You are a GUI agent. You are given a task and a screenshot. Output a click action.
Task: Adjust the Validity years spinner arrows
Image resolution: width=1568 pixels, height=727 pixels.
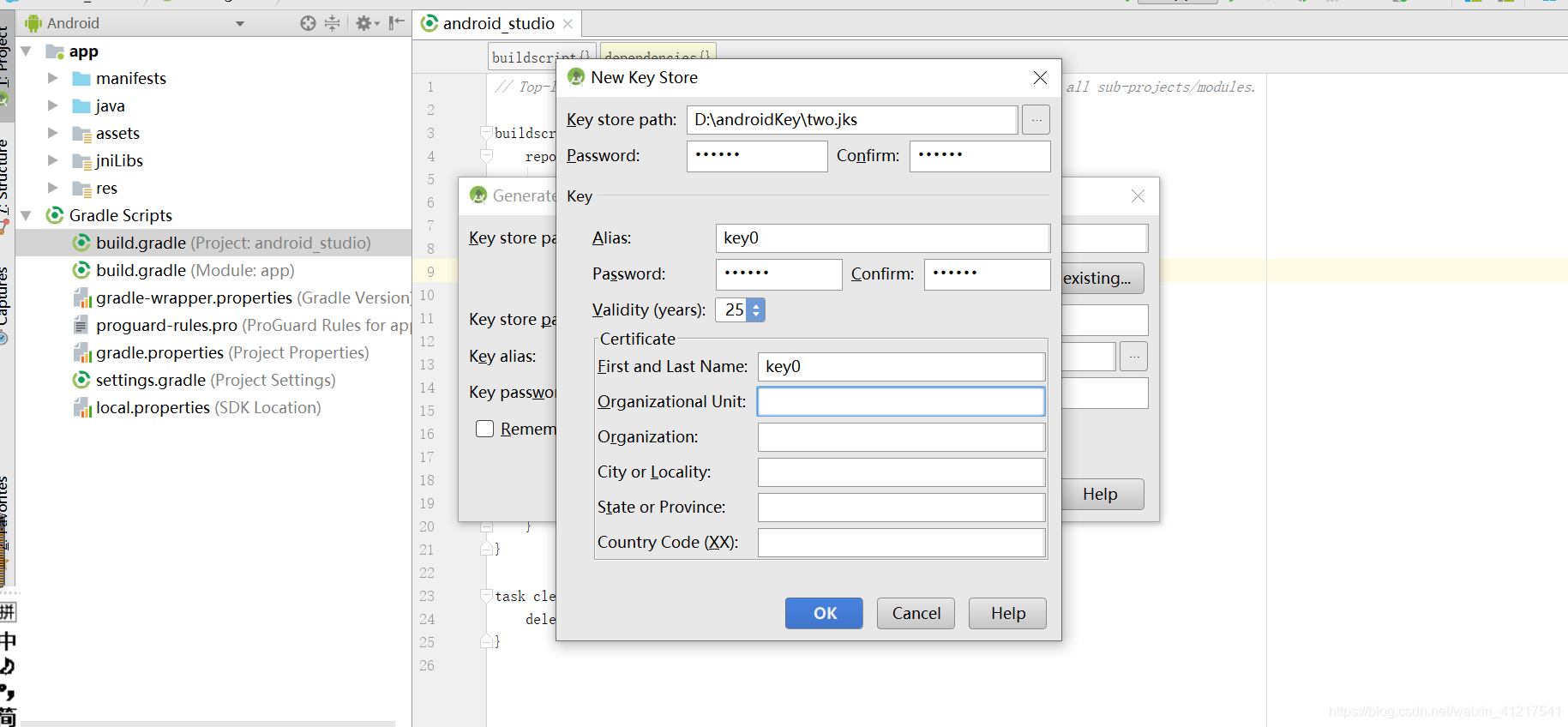(x=755, y=309)
